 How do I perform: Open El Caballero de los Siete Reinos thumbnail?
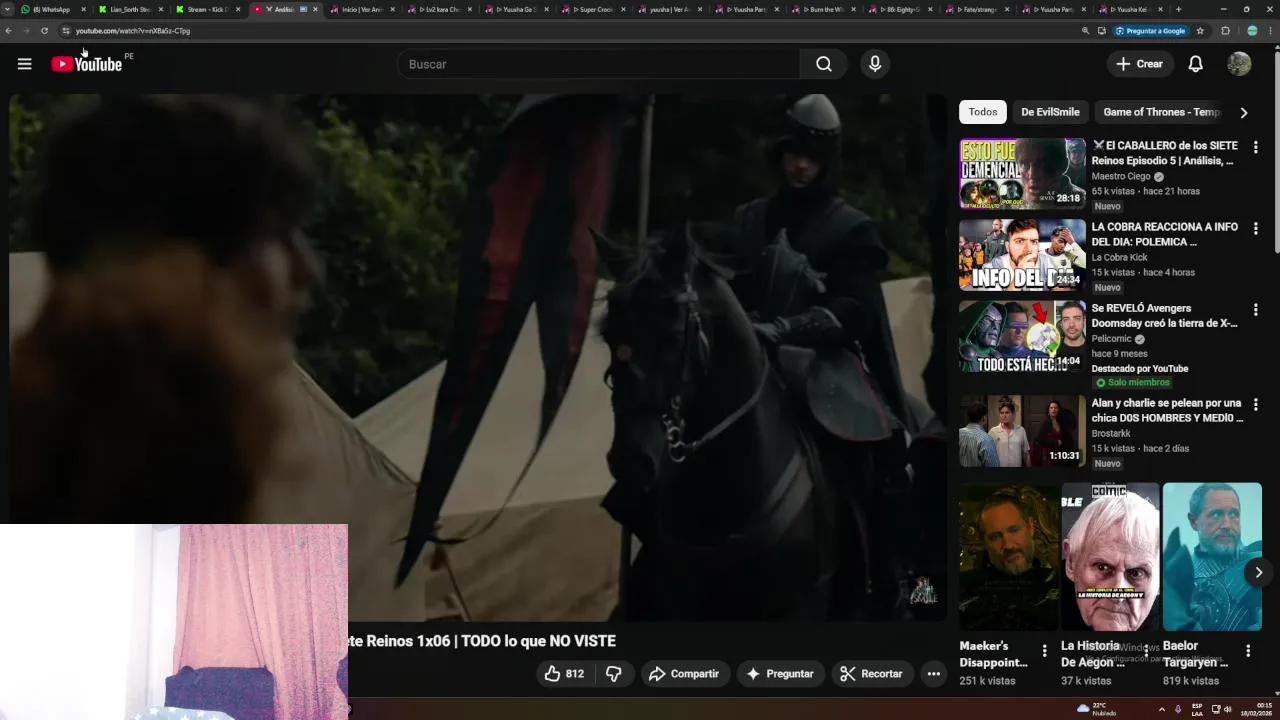1022,174
